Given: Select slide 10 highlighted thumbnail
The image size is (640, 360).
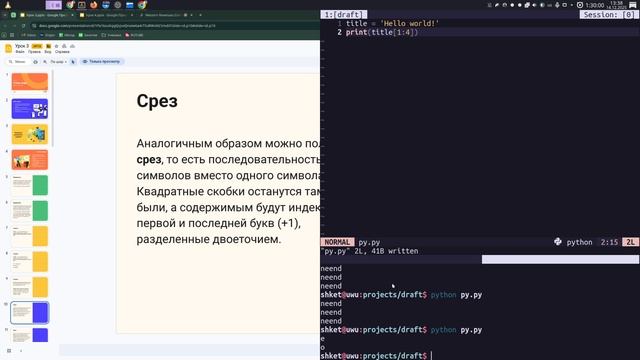Looking at the screenshot, I should [30, 313].
